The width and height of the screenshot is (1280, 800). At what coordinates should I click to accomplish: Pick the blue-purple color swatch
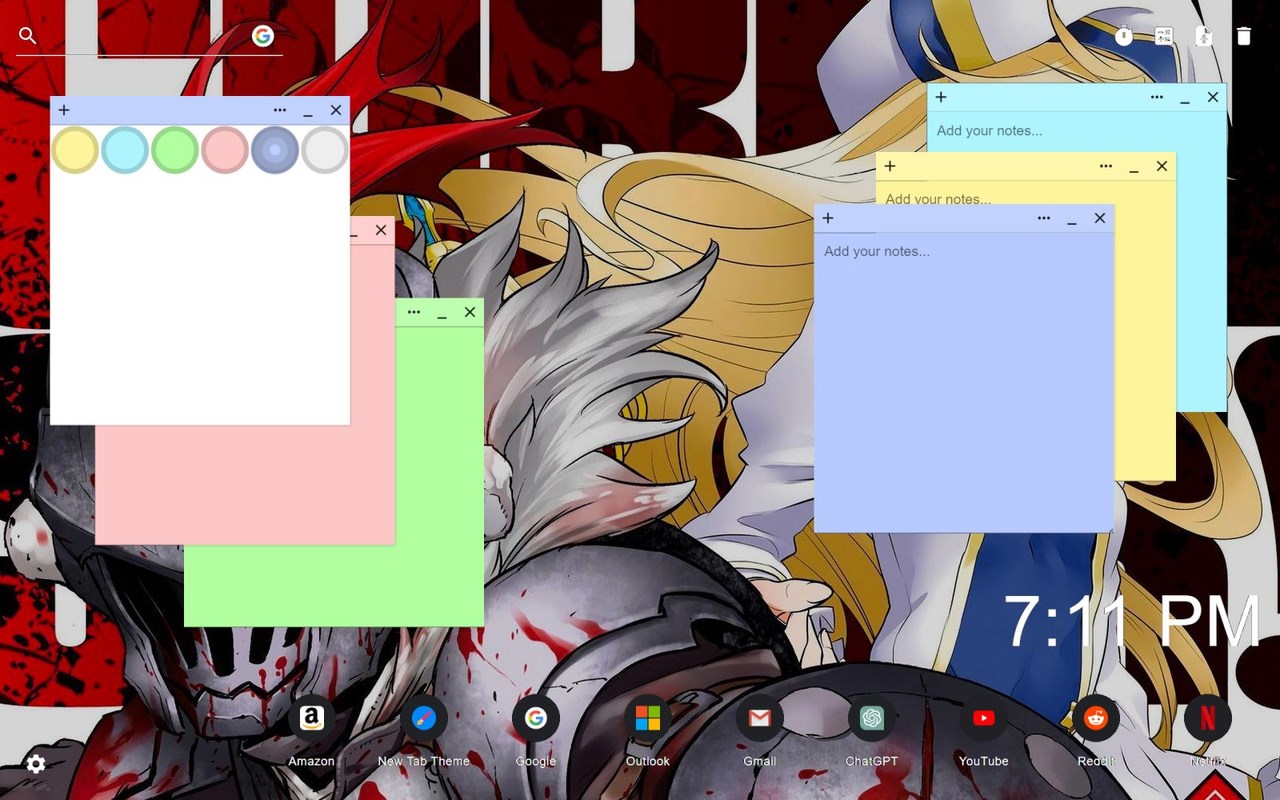275,150
